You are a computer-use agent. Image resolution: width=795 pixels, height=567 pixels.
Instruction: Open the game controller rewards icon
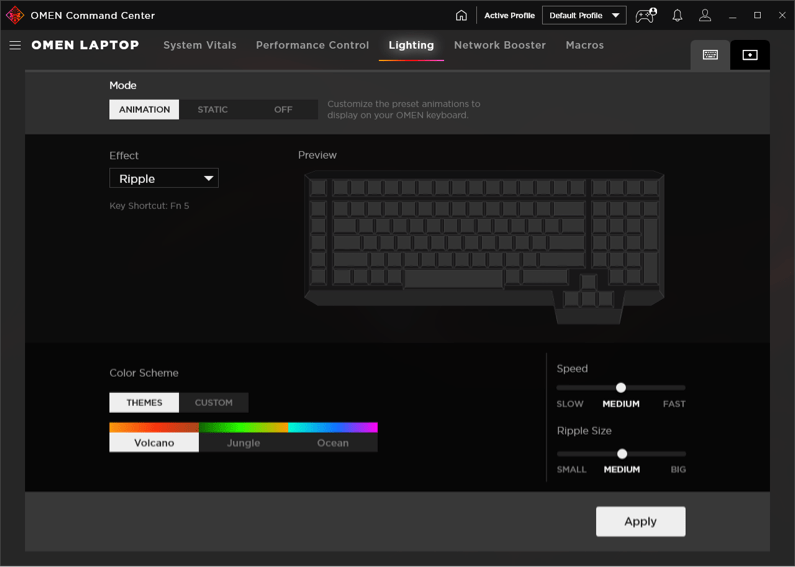tap(645, 16)
